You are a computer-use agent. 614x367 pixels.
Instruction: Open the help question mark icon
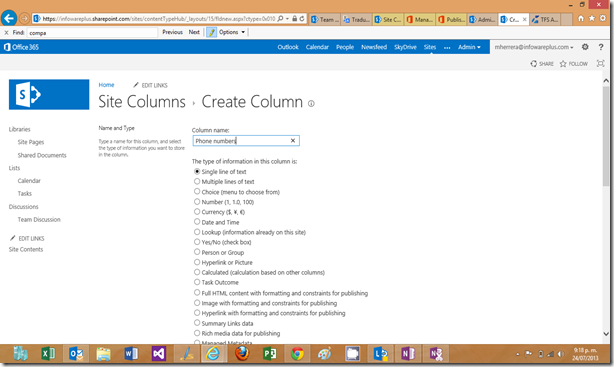pyautogui.click(x=601, y=47)
